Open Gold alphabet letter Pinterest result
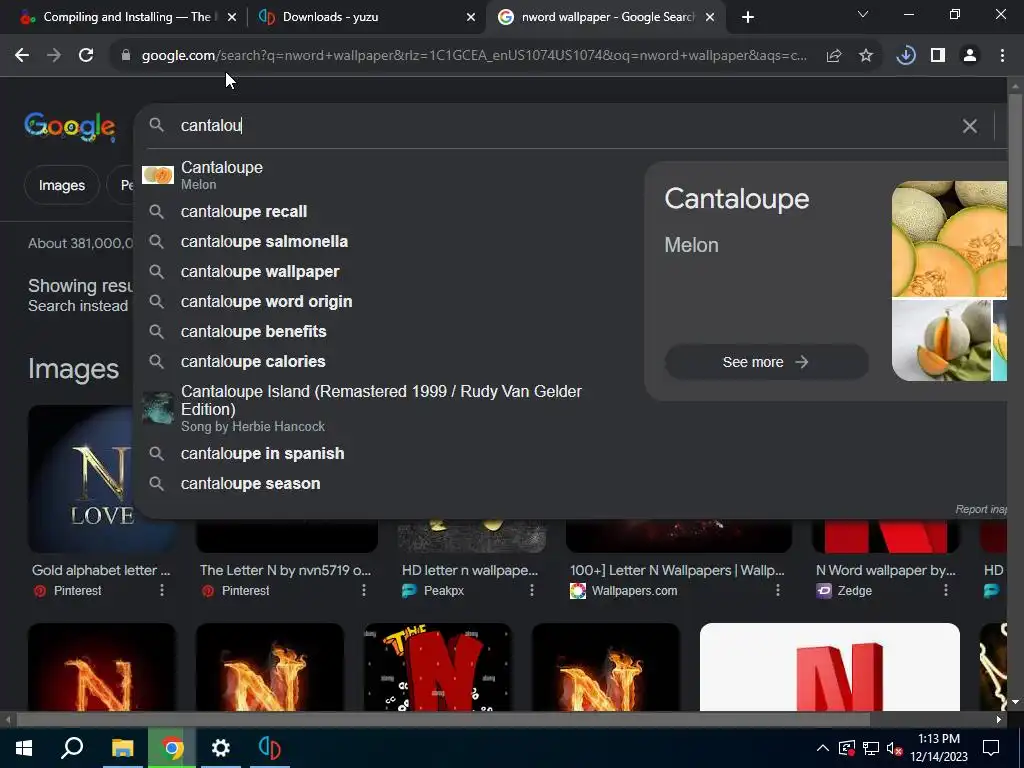1024x768 pixels. [101, 570]
